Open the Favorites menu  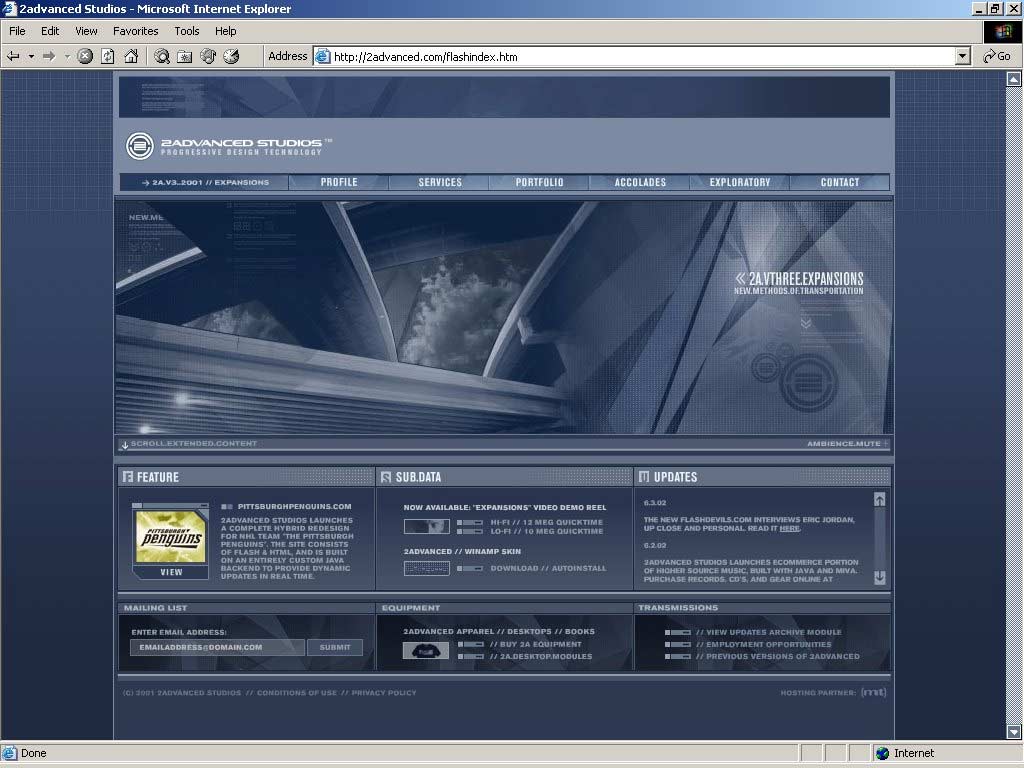point(135,31)
